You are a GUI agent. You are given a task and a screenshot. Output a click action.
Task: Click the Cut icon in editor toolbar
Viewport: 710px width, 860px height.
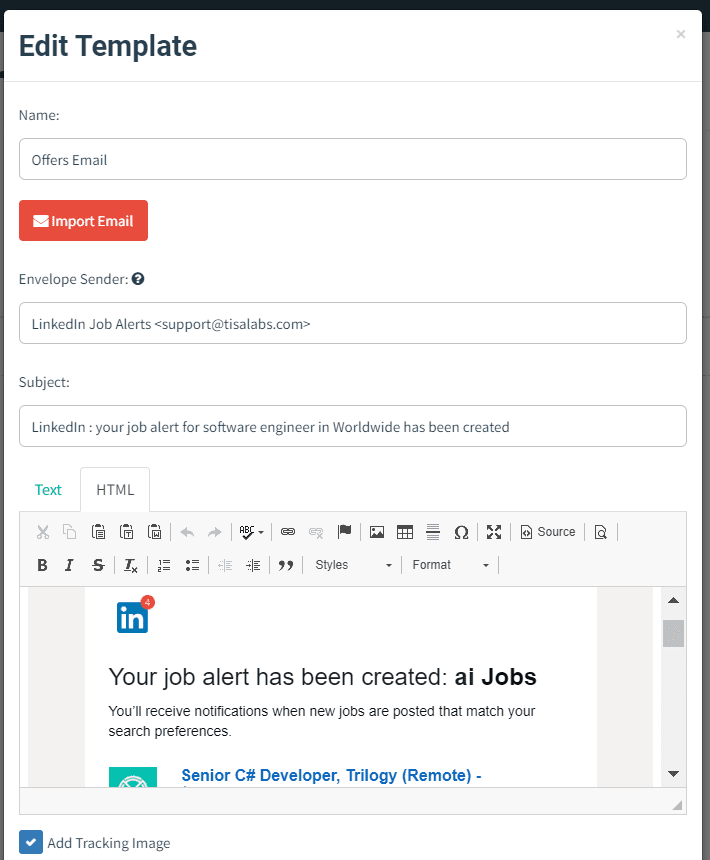tap(43, 532)
